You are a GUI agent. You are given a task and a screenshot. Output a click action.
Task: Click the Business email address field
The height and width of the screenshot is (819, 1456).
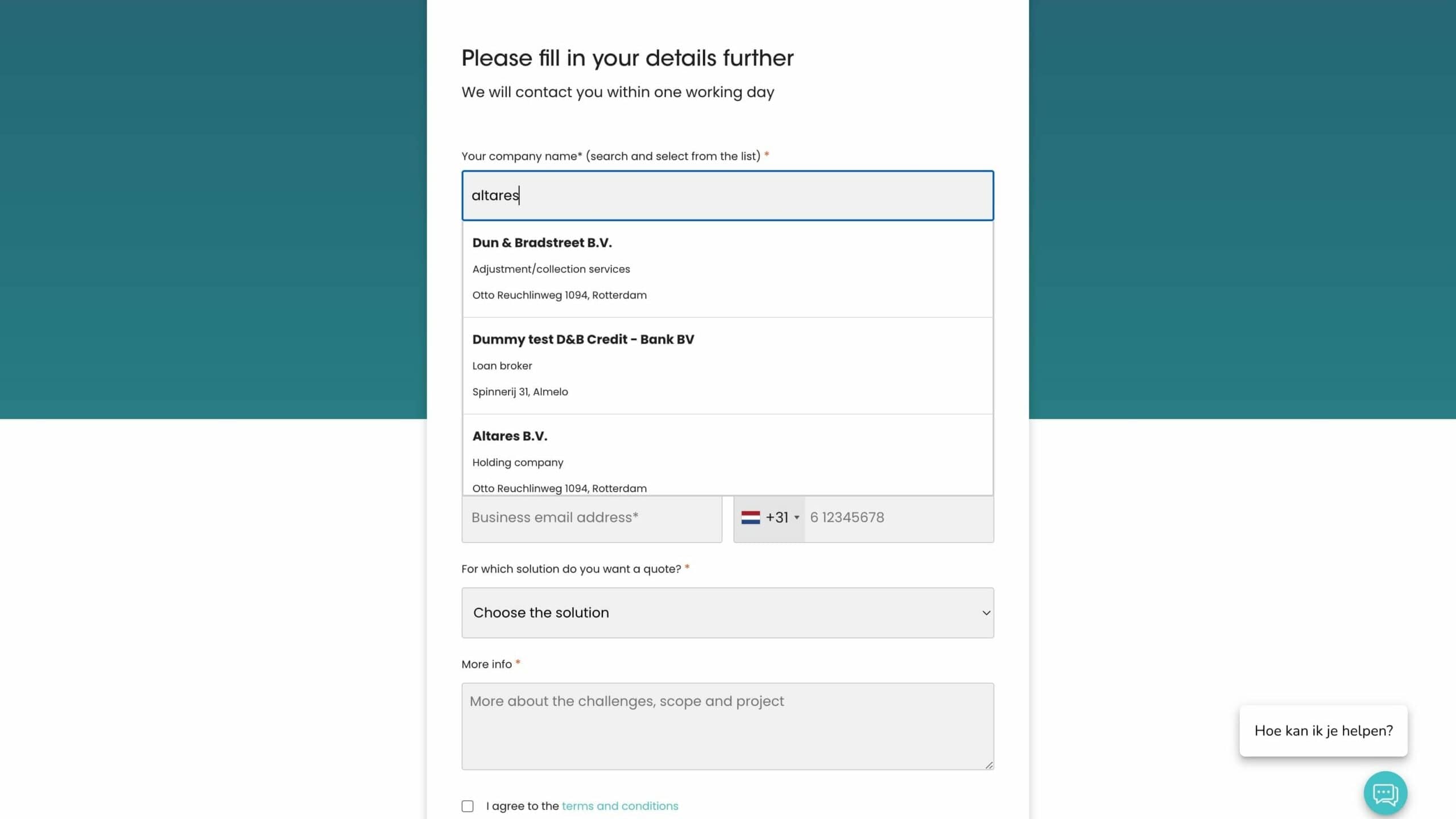591,518
